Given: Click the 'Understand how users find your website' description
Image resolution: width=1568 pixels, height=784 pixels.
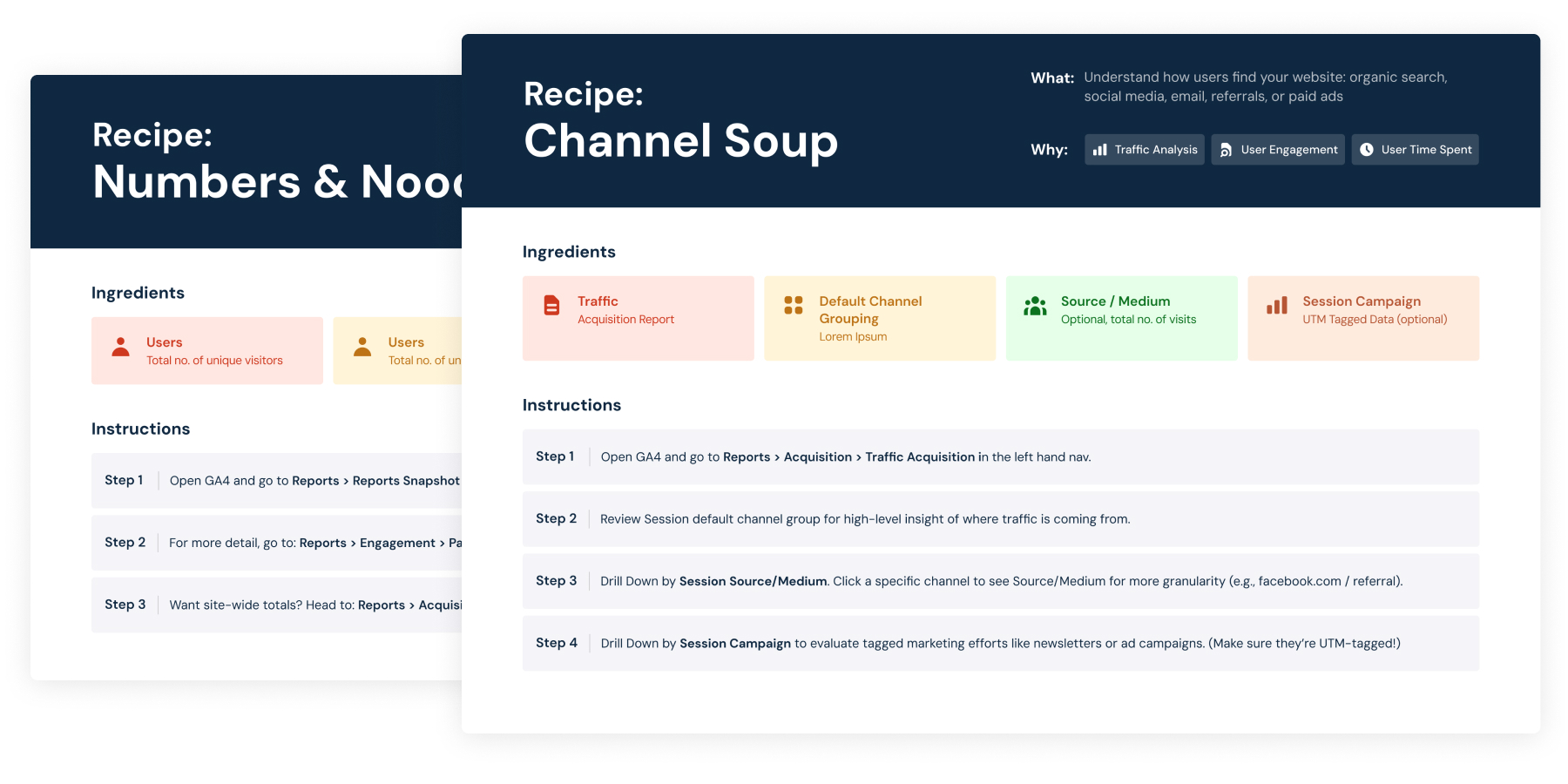Looking at the screenshot, I should coord(1265,87).
